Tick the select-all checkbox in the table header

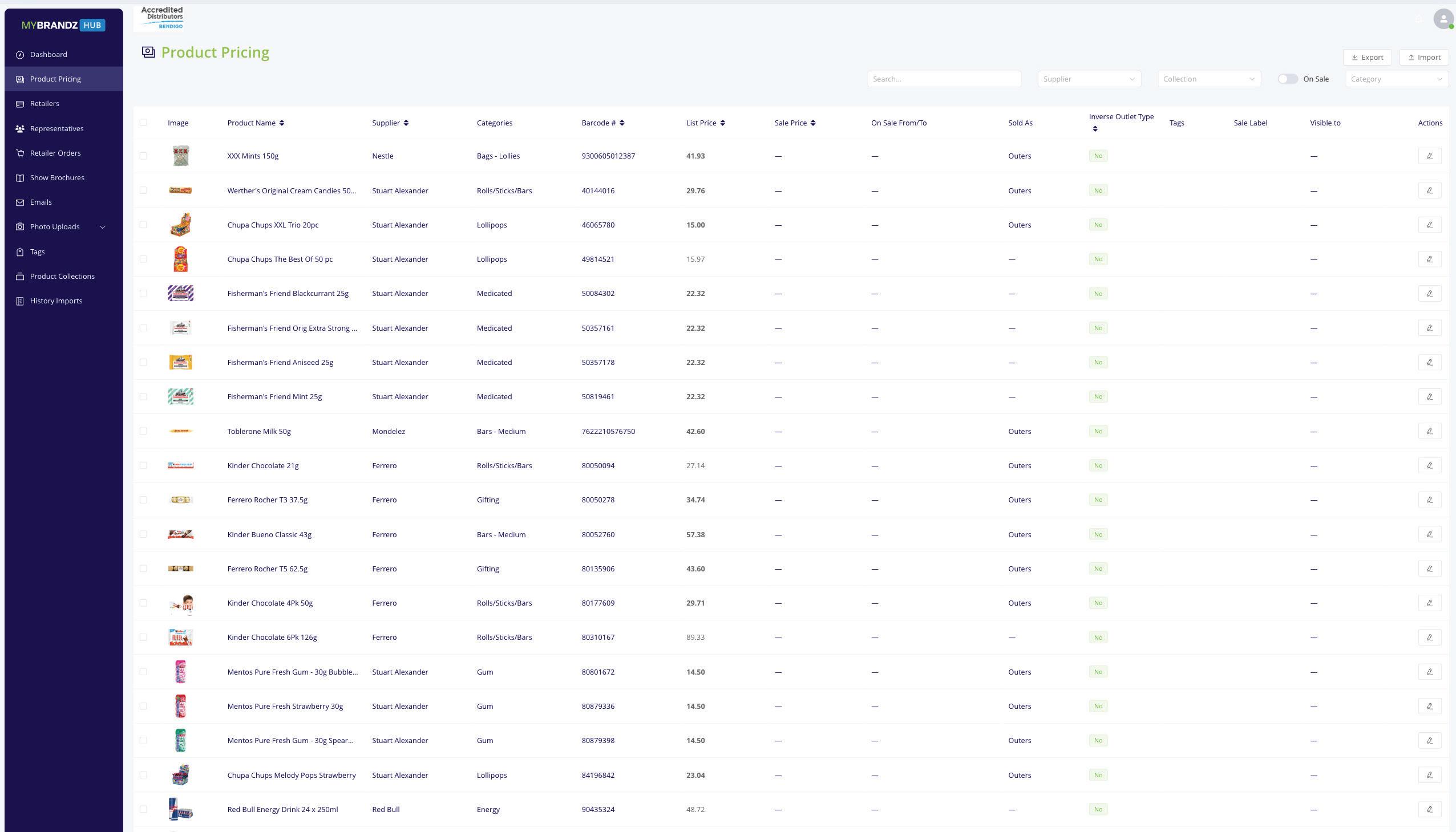[143, 123]
